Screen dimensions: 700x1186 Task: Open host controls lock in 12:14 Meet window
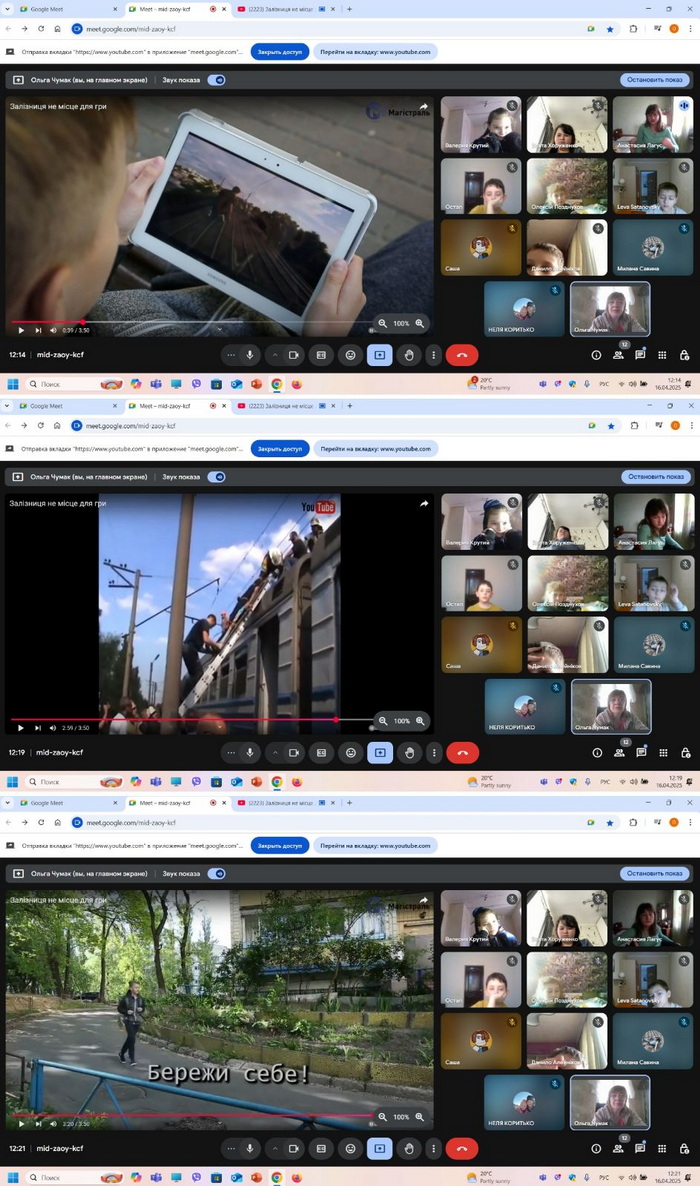coord(684,355)
